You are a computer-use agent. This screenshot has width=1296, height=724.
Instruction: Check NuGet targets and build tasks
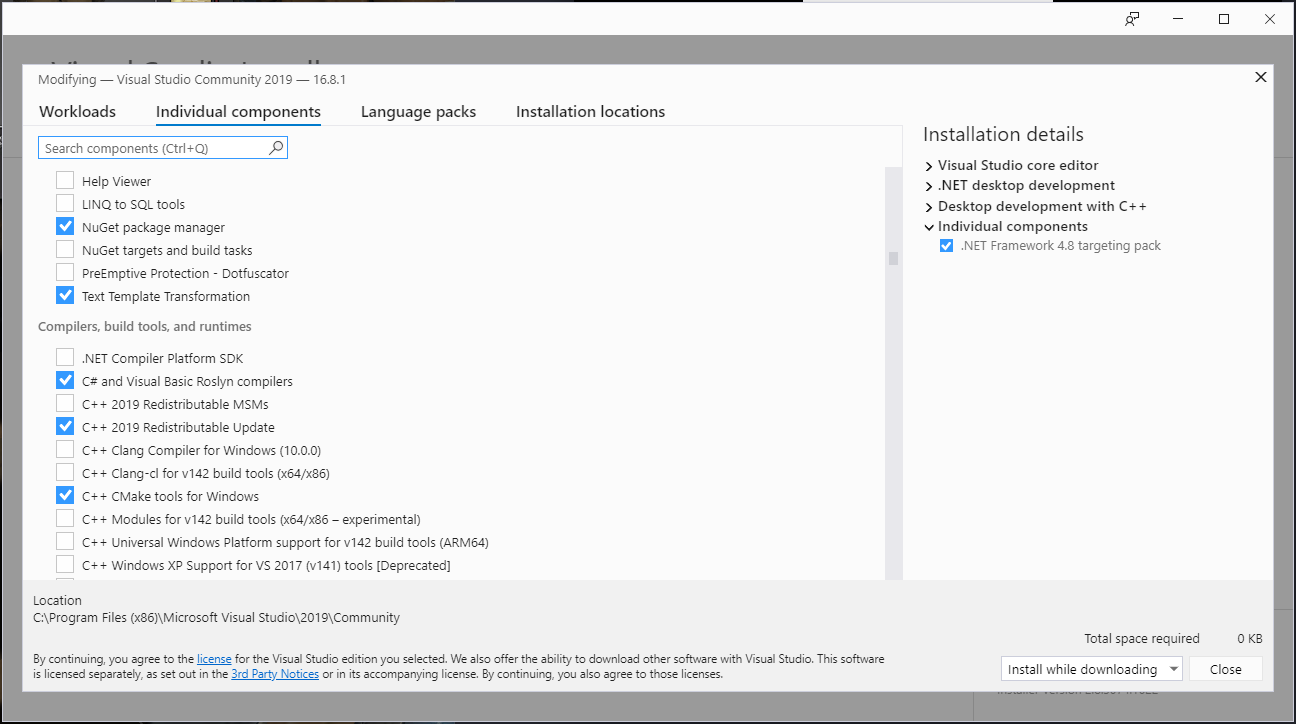[x=65, y=250]
